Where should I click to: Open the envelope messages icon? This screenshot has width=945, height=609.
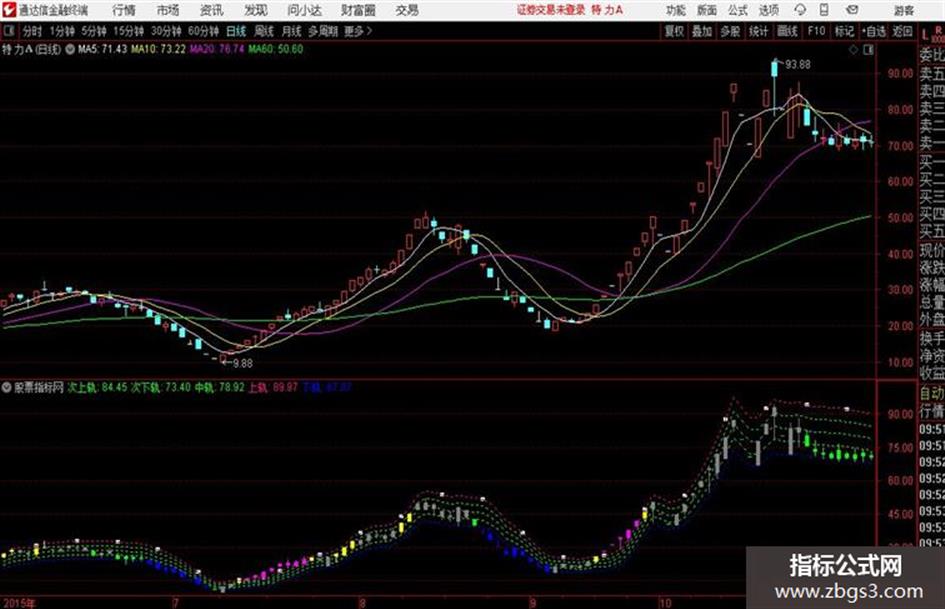pos(852,10)
